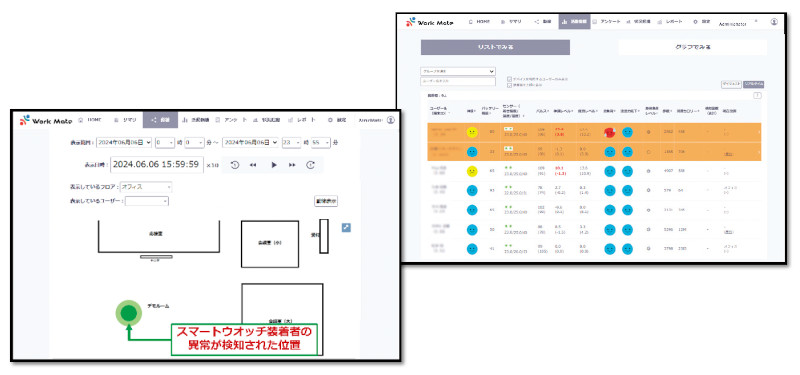The image size is (800, 375).
Task: Expand the floor map with blue arrow icon
Action: pyautogui.click(x=346, y=227)
